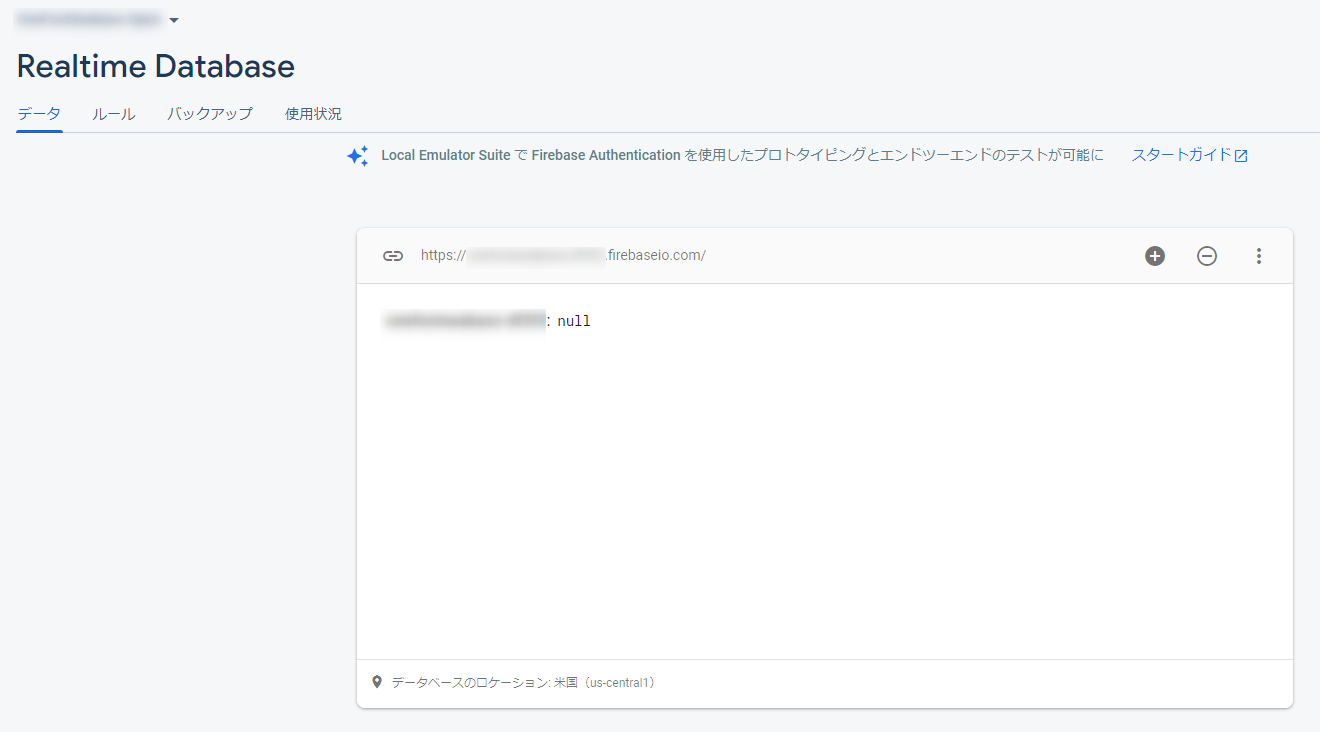Click the null value of root node
This screenshot has width=1320, height=732.
click(574, 321)
